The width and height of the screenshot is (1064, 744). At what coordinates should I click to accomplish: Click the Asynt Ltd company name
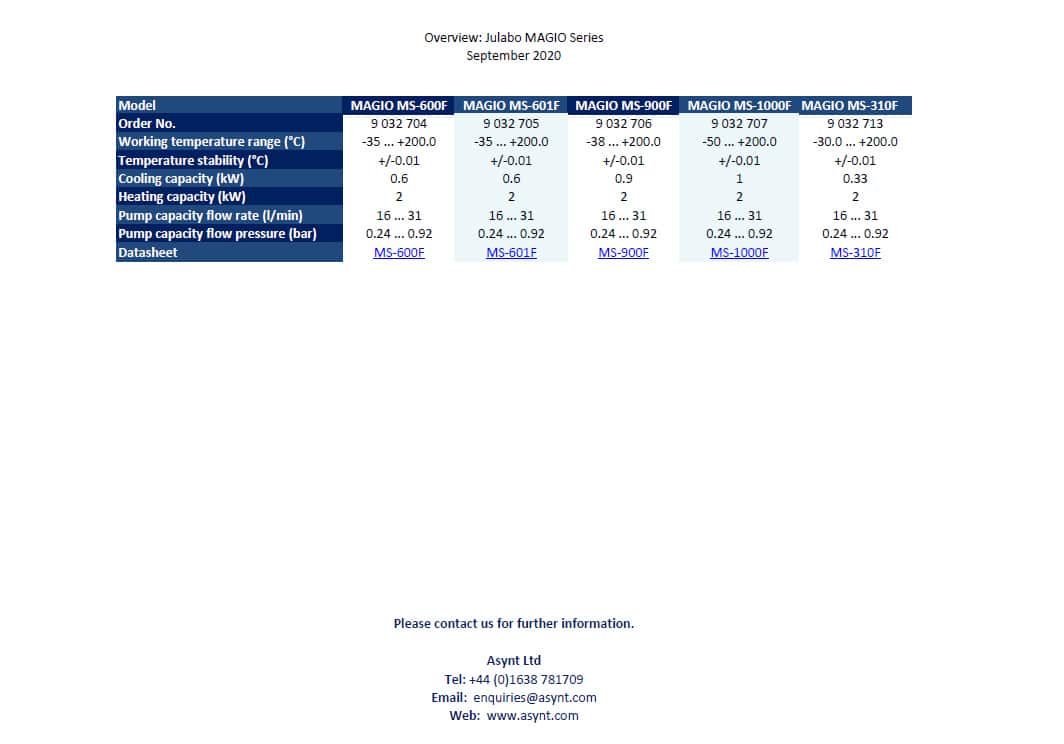pos(514,660)
